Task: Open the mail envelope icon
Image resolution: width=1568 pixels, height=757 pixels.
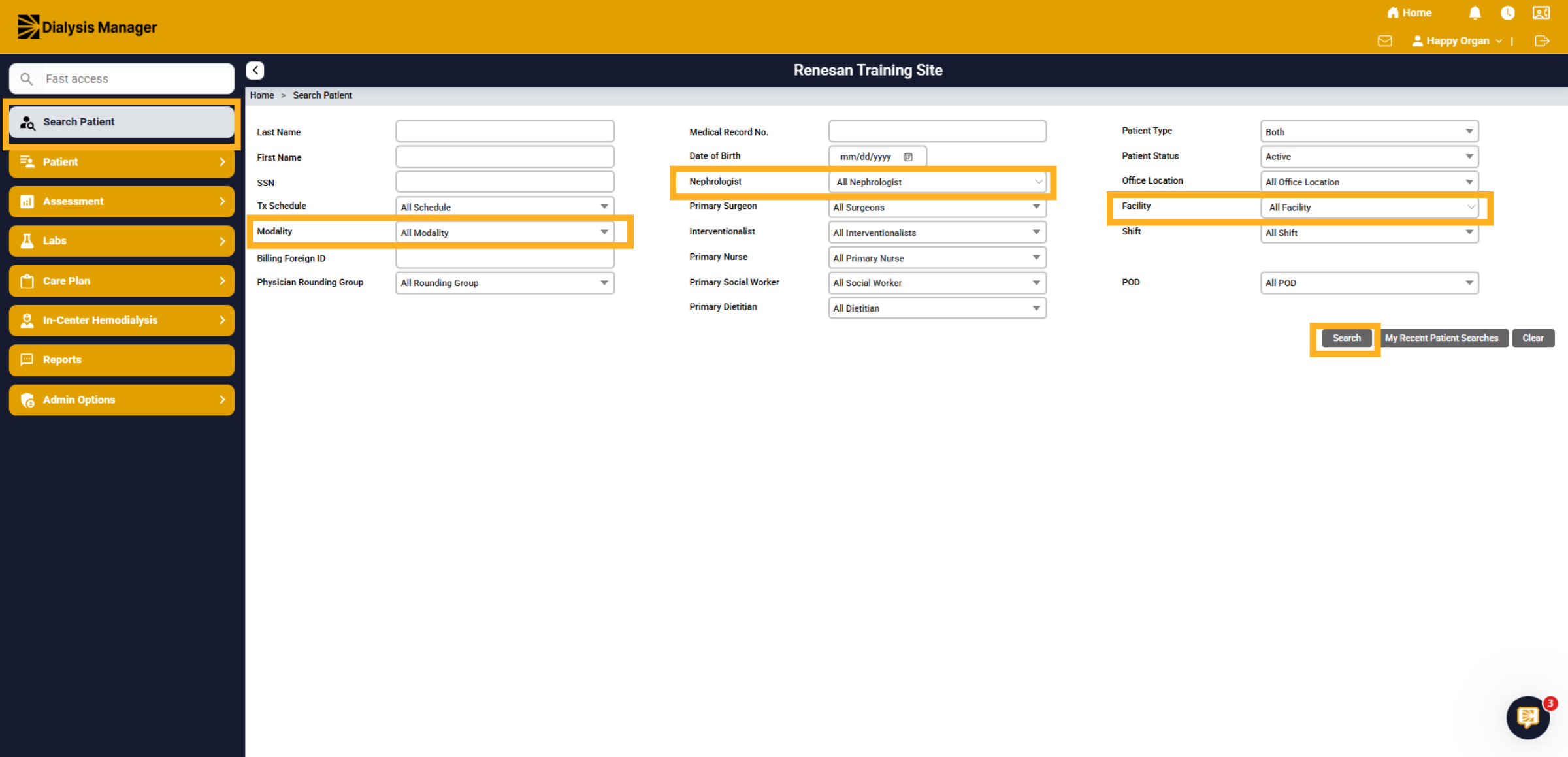Action: point(1384,41)
